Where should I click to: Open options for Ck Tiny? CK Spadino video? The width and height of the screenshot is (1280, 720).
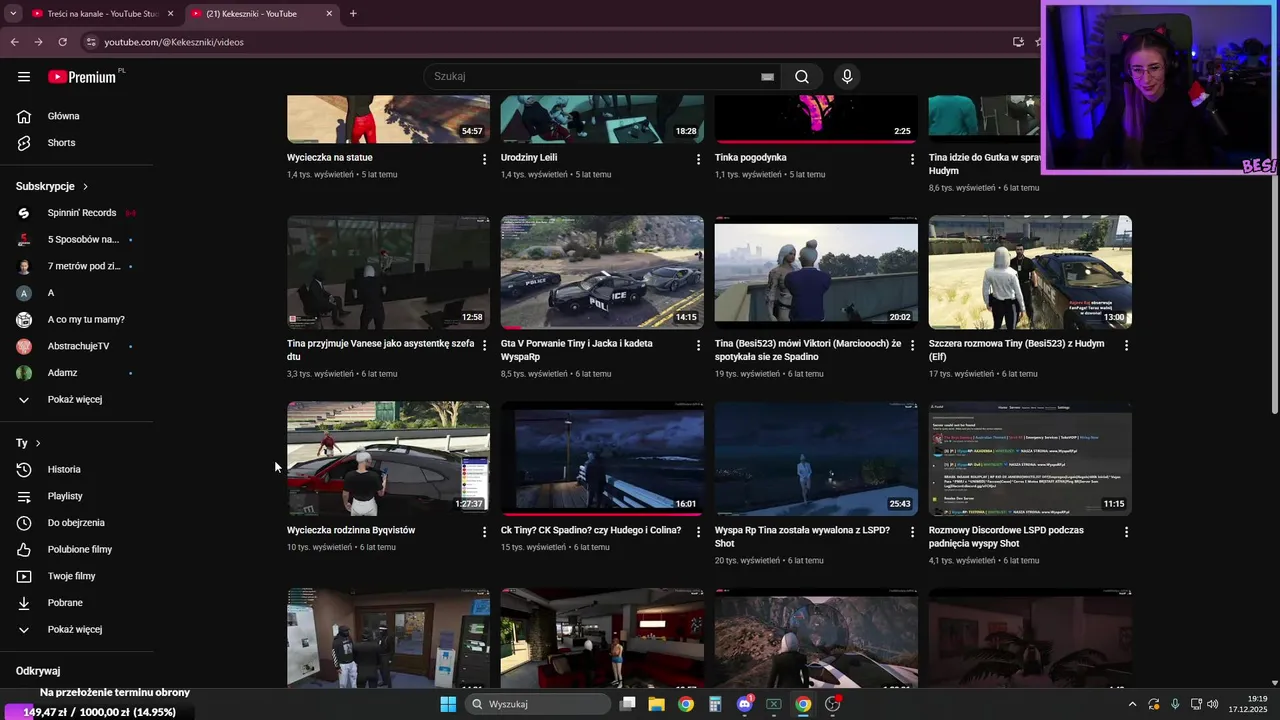coord(698,532)
